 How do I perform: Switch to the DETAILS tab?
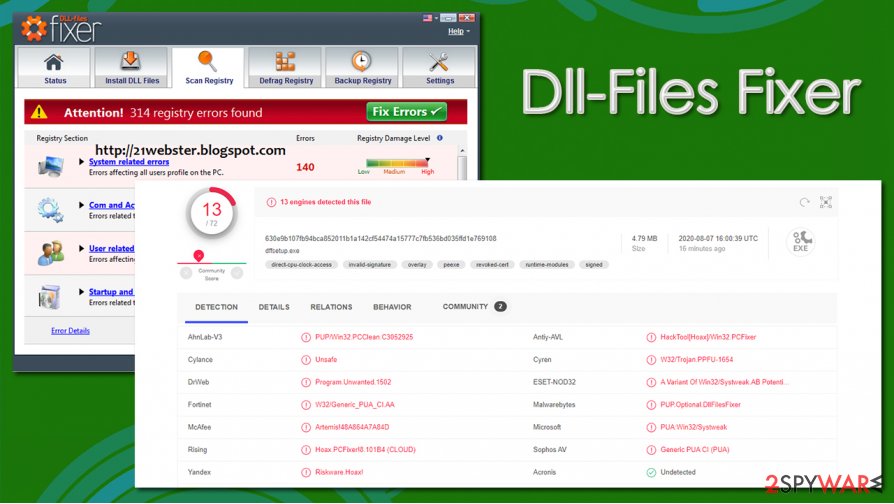tap(274, 307)
